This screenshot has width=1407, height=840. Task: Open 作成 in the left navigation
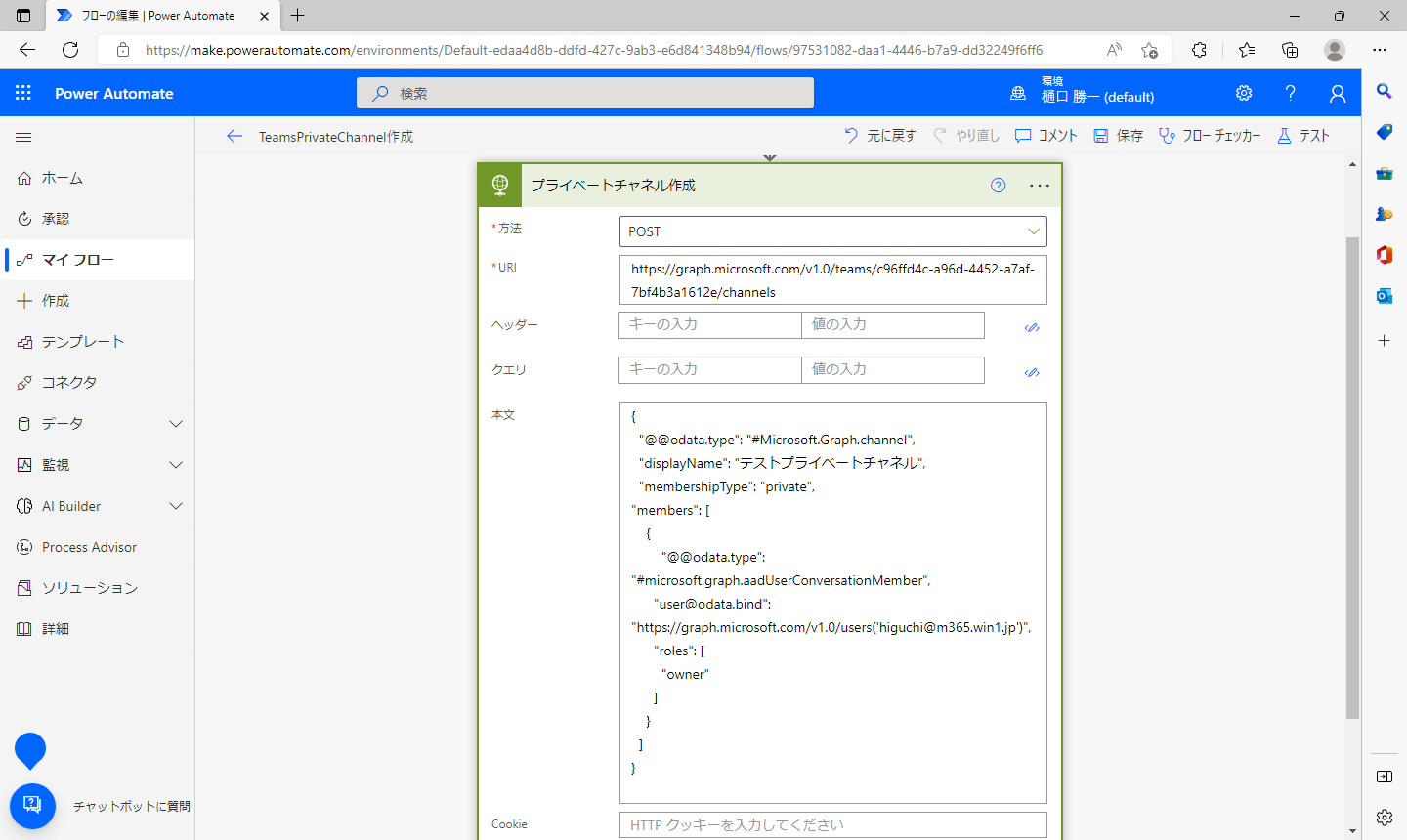[98, 301]
